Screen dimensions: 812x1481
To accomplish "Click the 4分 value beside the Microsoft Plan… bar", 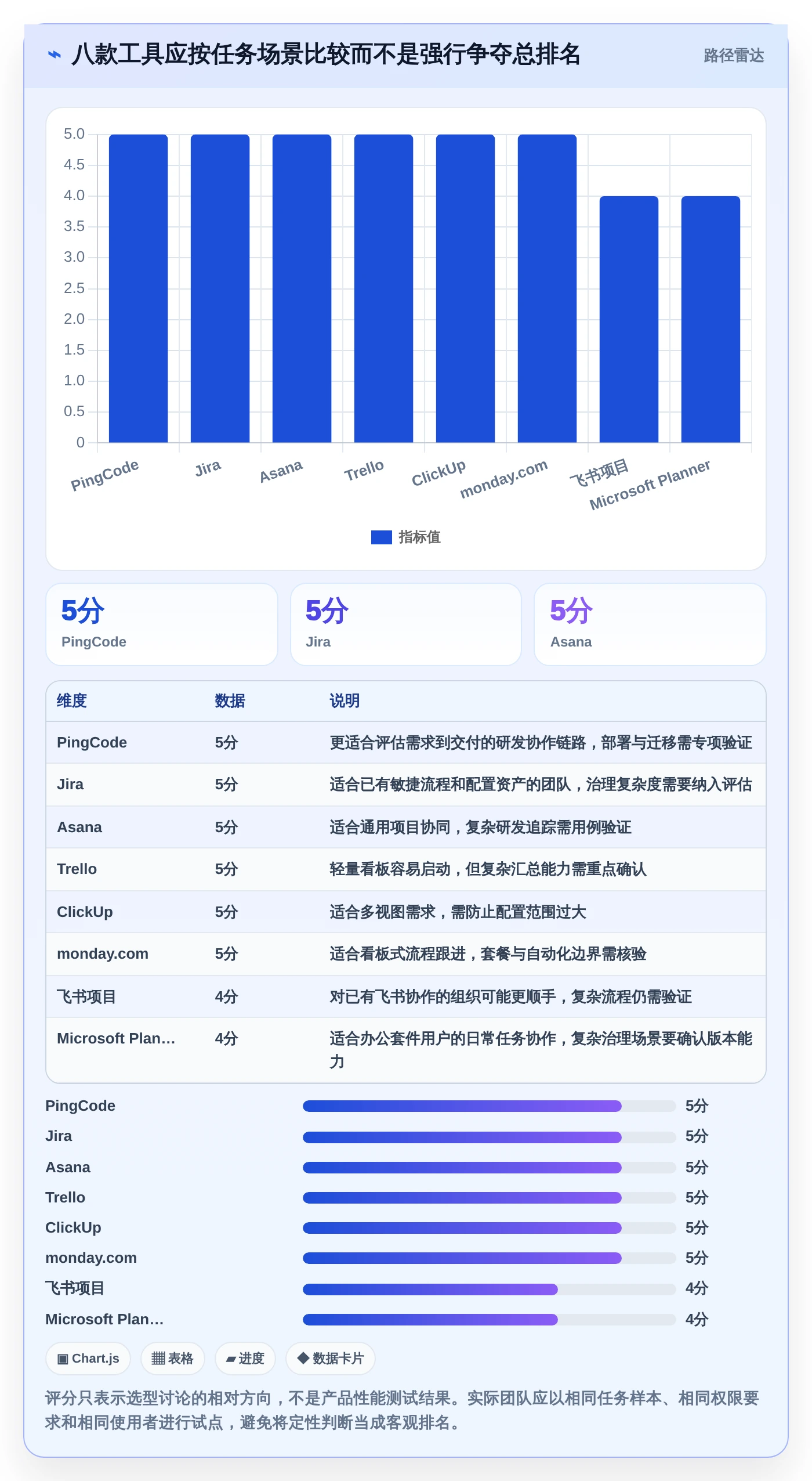I will coord(697,1320).
